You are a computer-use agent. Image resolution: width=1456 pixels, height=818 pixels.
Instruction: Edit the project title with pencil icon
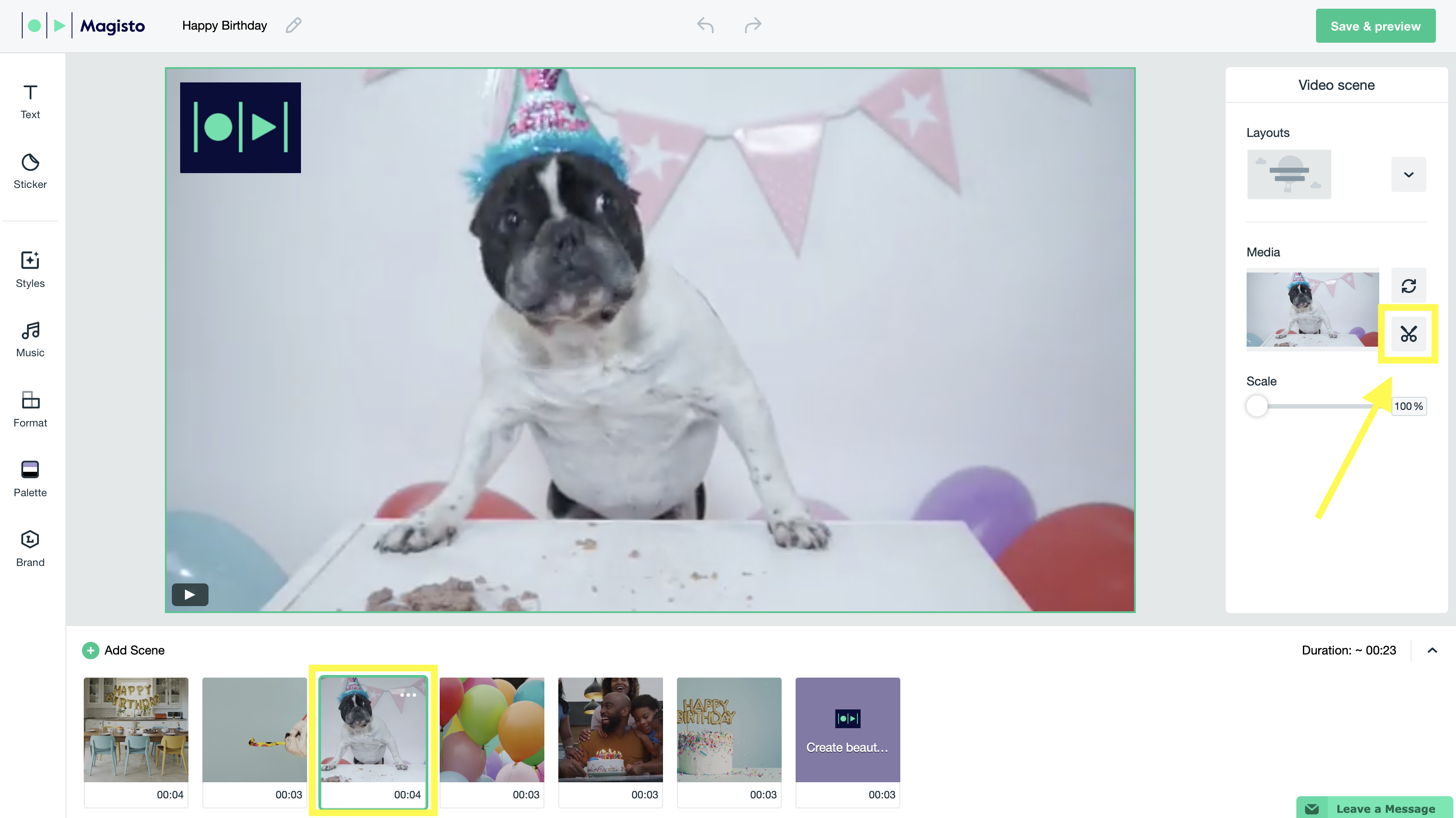click(x=294, y=25)
